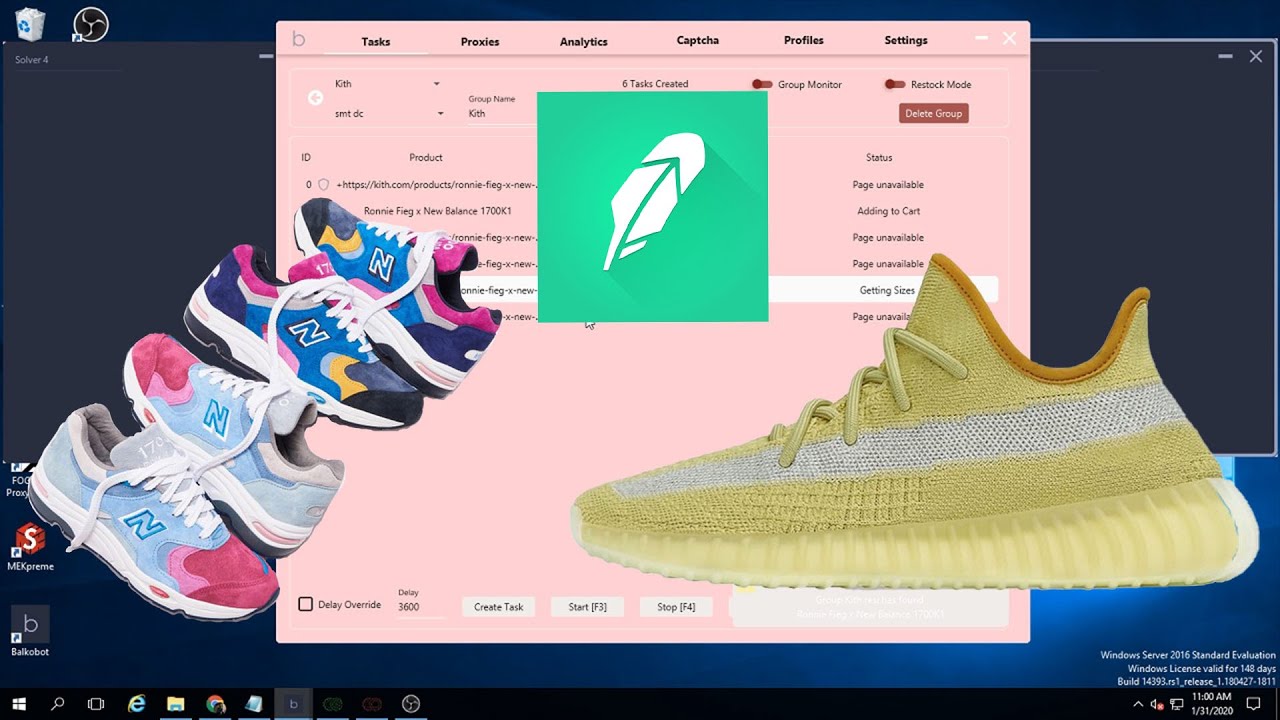
Task: Click the 6 Tasks Created label
Action: (x=655, y=84)
